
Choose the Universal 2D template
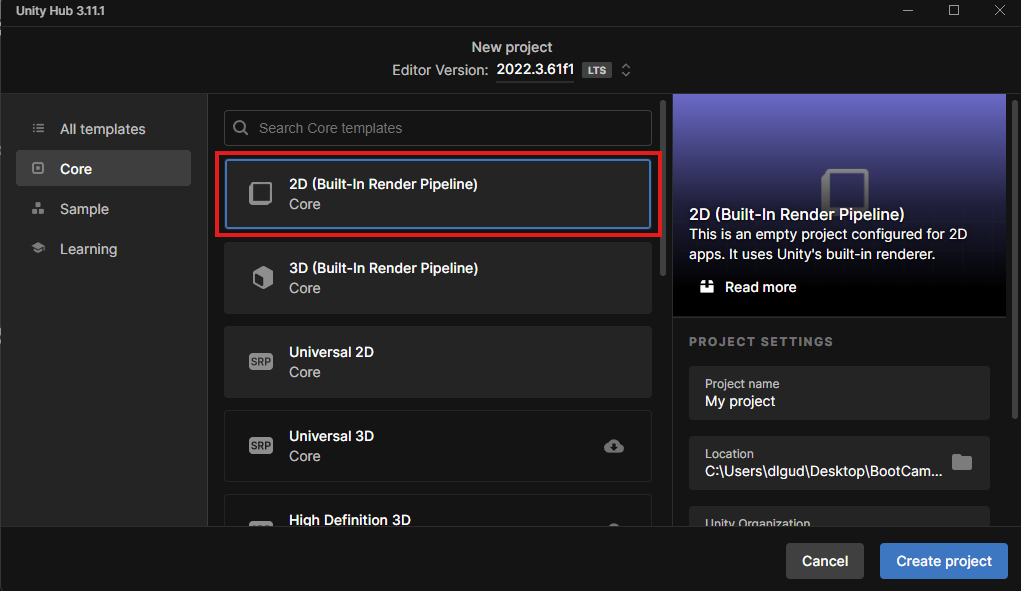click(438, 362)
